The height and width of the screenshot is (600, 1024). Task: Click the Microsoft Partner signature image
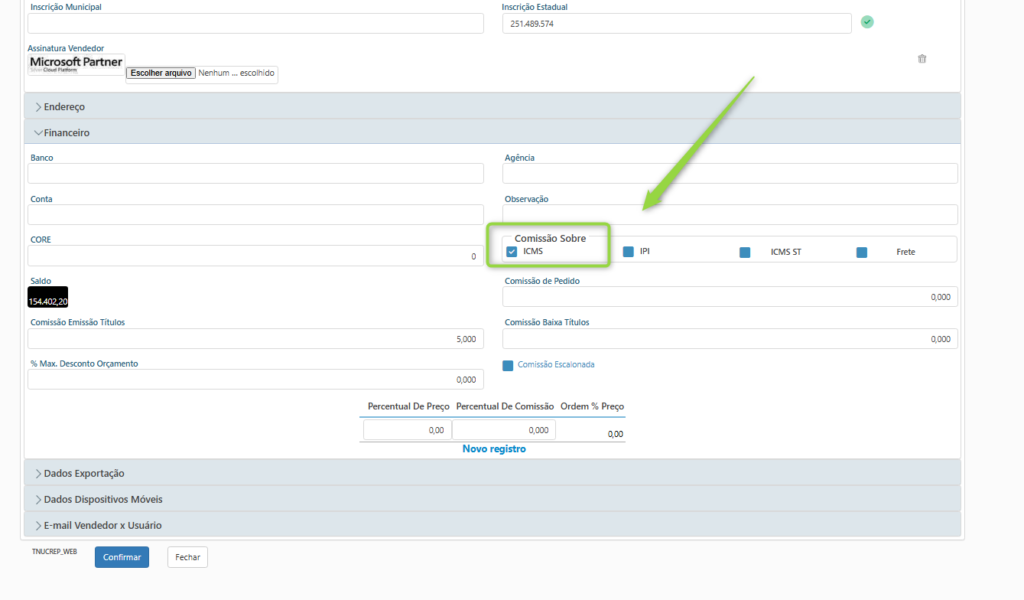(x=76, y=64)
